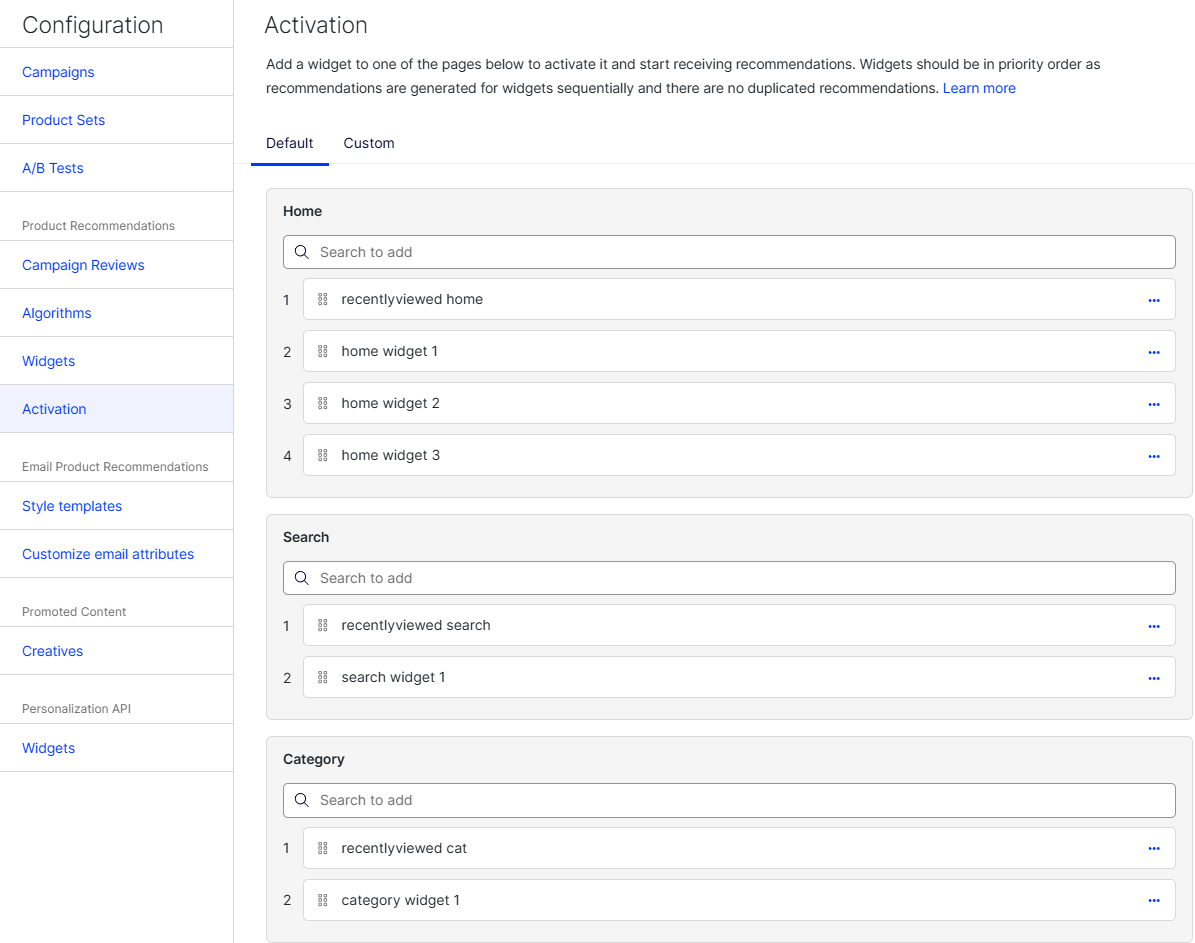Follow the Learn more link
1195x943 pixels.
click(x=979, y=88)
